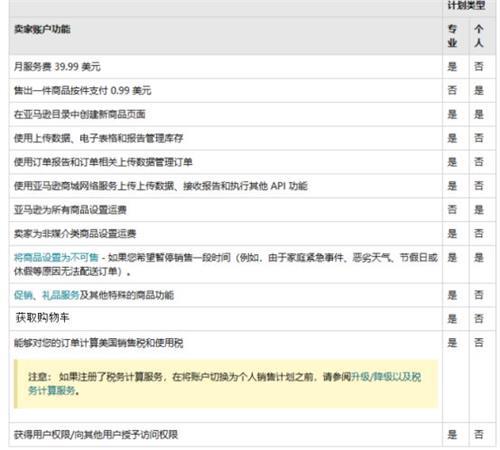Click 专业 value 是 for 卖家为非媒介类商品 row

[x=452, y=234]
